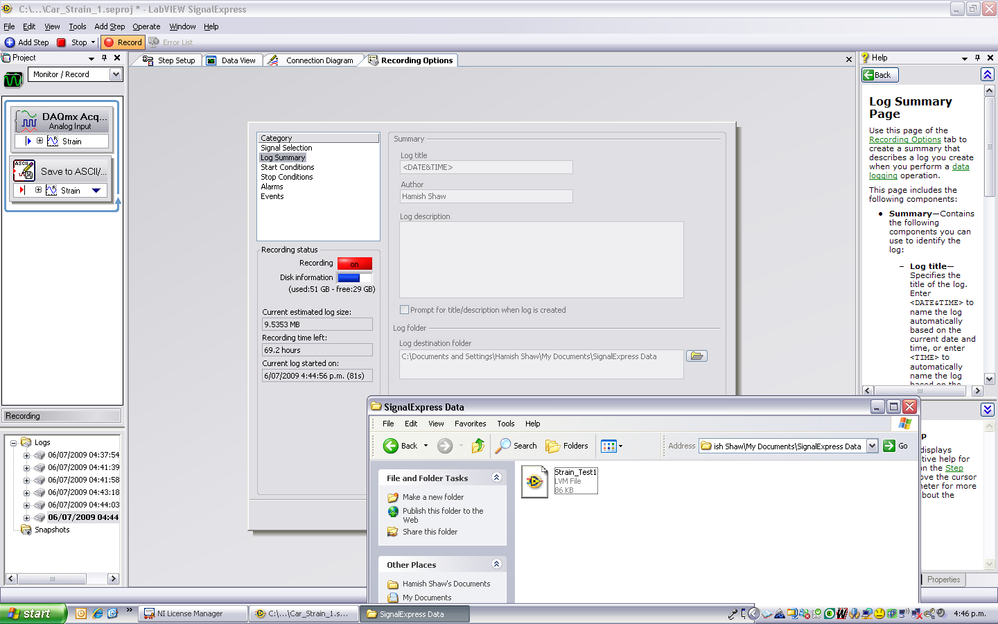The height and width of the screenshot is (624, 998).
Task: Switch to the Connection Diagram tab
Action: coord(312,60)
